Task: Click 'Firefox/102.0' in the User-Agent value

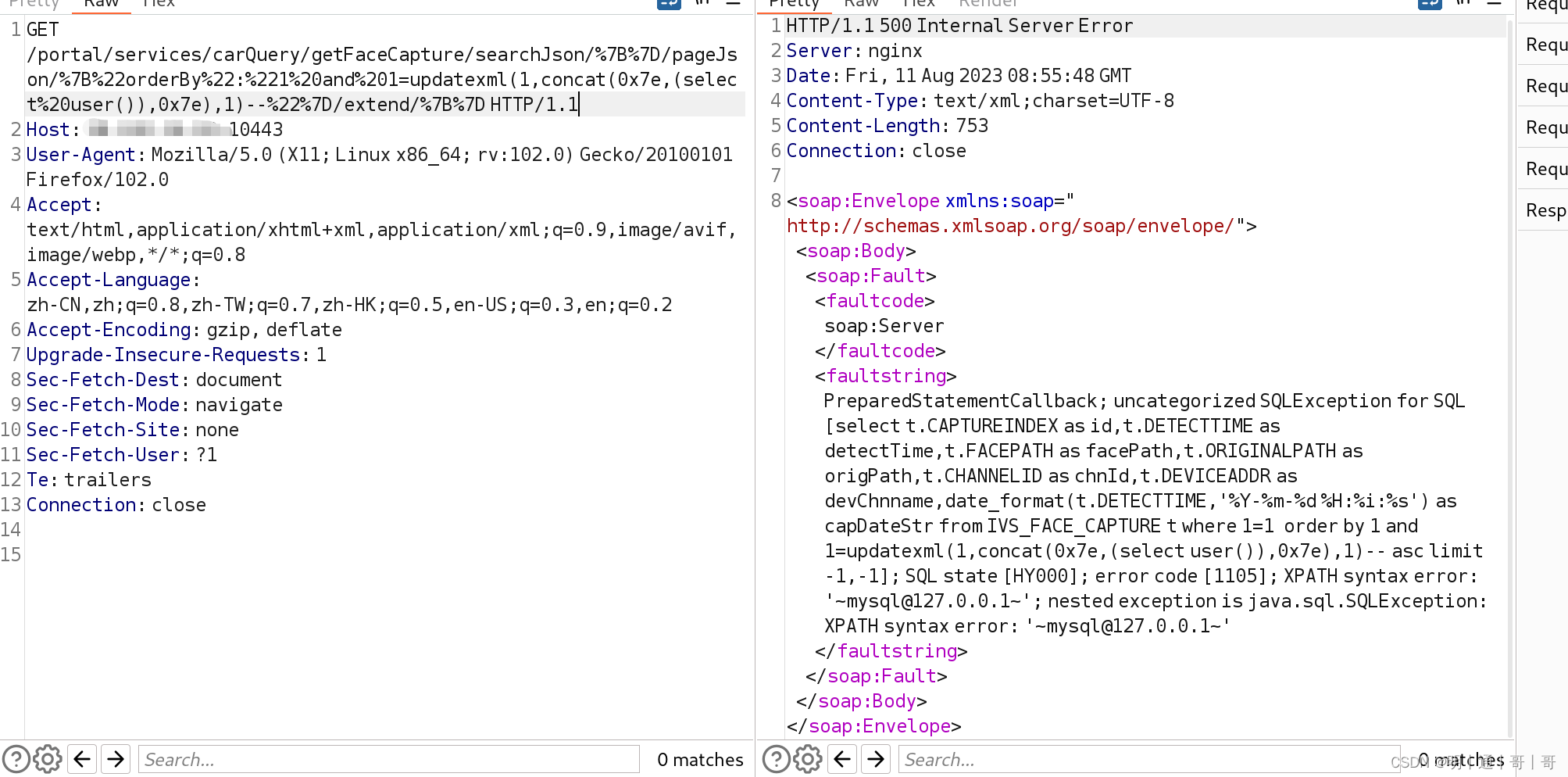Action: point(98,180)
